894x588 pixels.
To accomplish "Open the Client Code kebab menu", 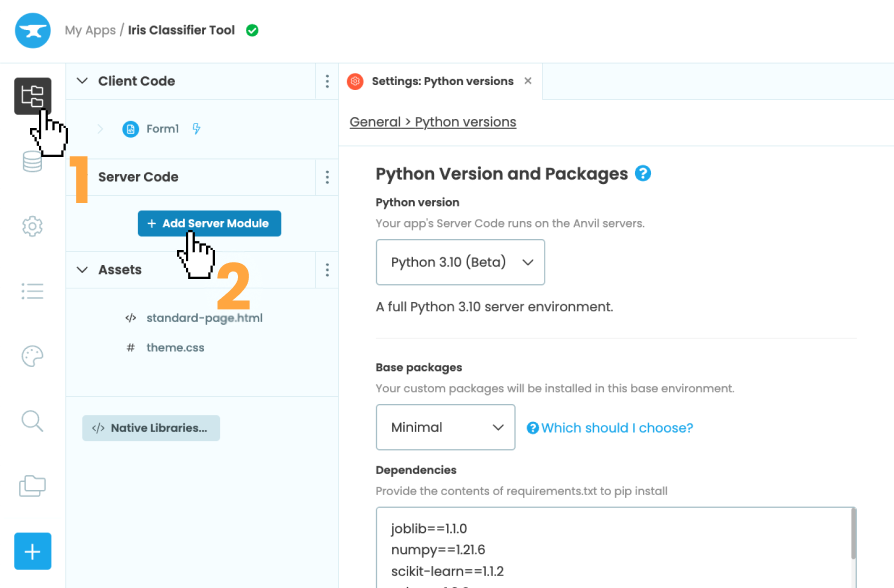I will (x=327, y=81).
